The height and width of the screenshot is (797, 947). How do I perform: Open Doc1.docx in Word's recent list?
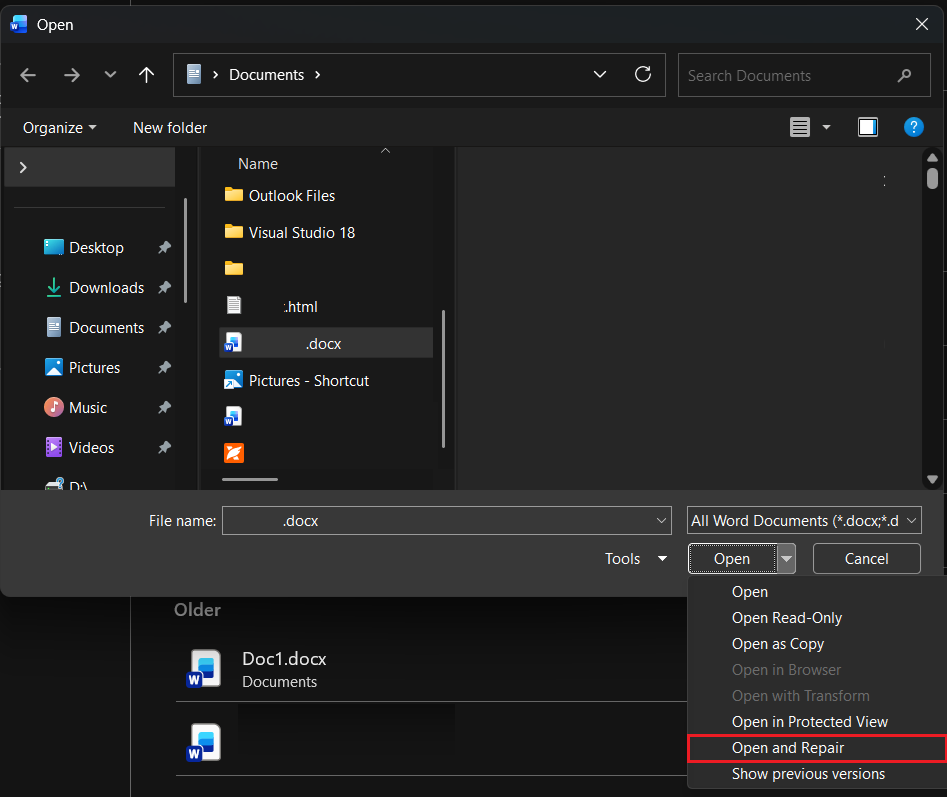[x=430, y=669]
